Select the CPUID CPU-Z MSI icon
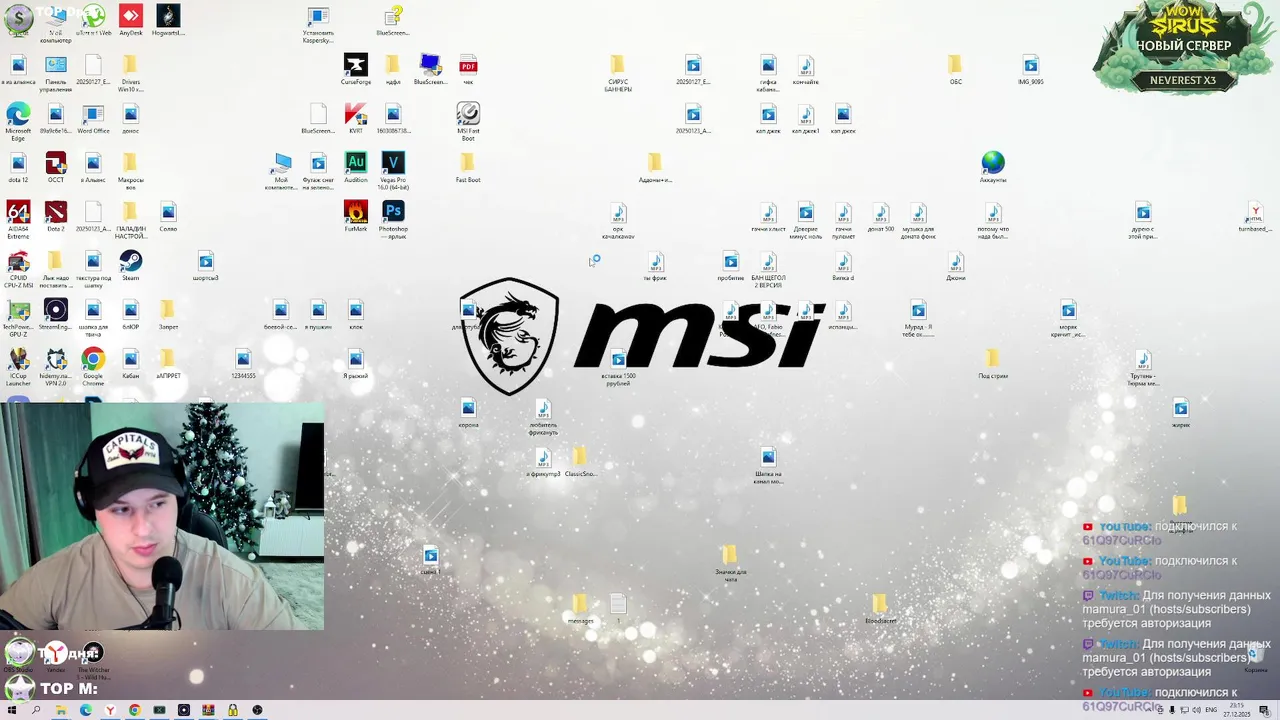The width and height of the screenshot is (1280, 720). tap(18, 268)
